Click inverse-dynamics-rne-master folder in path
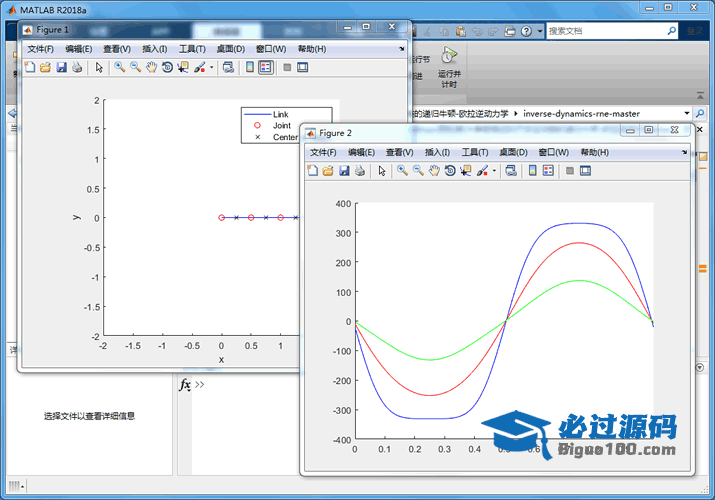The height and width of the screenshot is (500, 715). click(x=581, y=113)
